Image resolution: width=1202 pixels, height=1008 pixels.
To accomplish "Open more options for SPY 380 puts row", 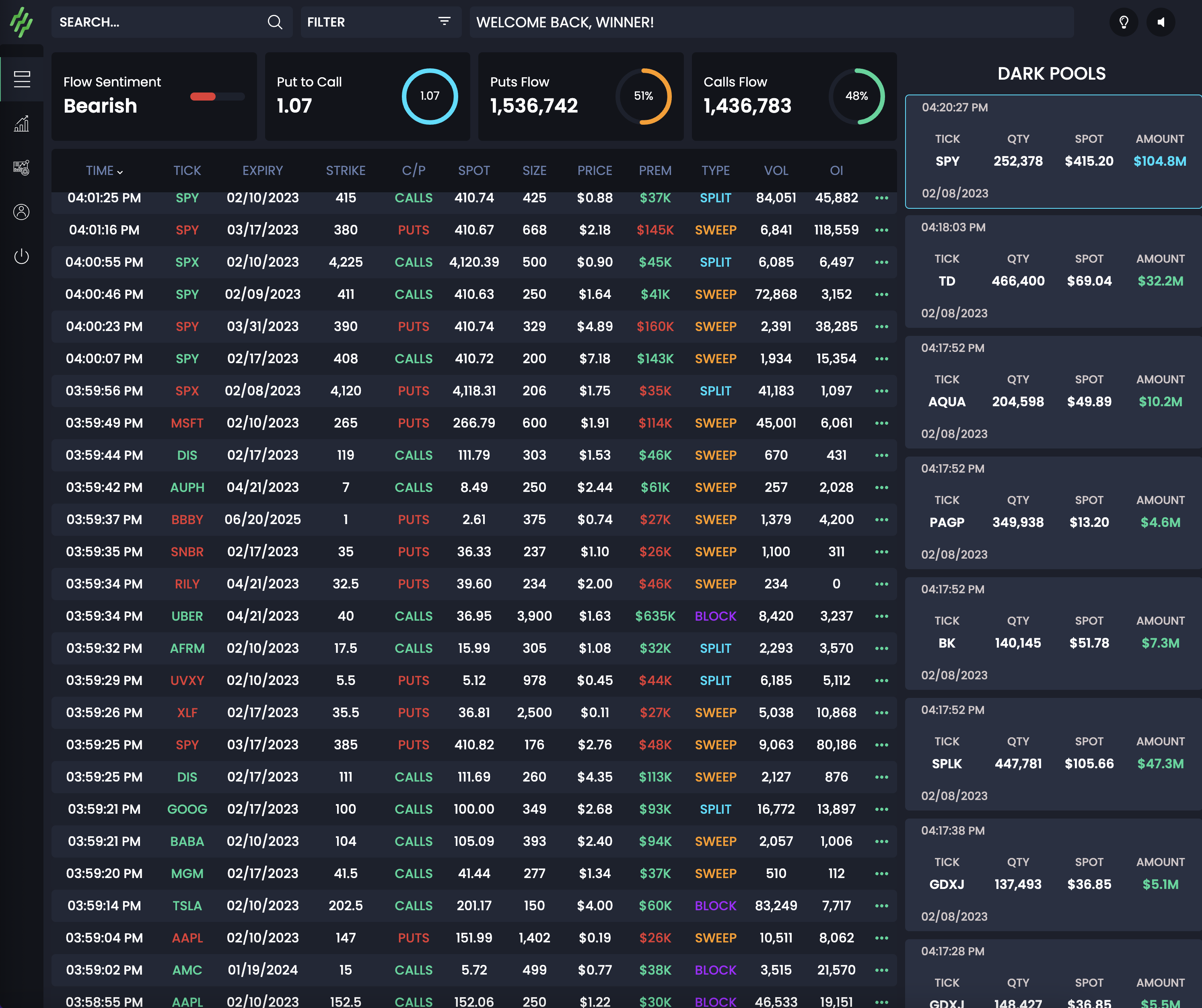I will pos(881,230).
